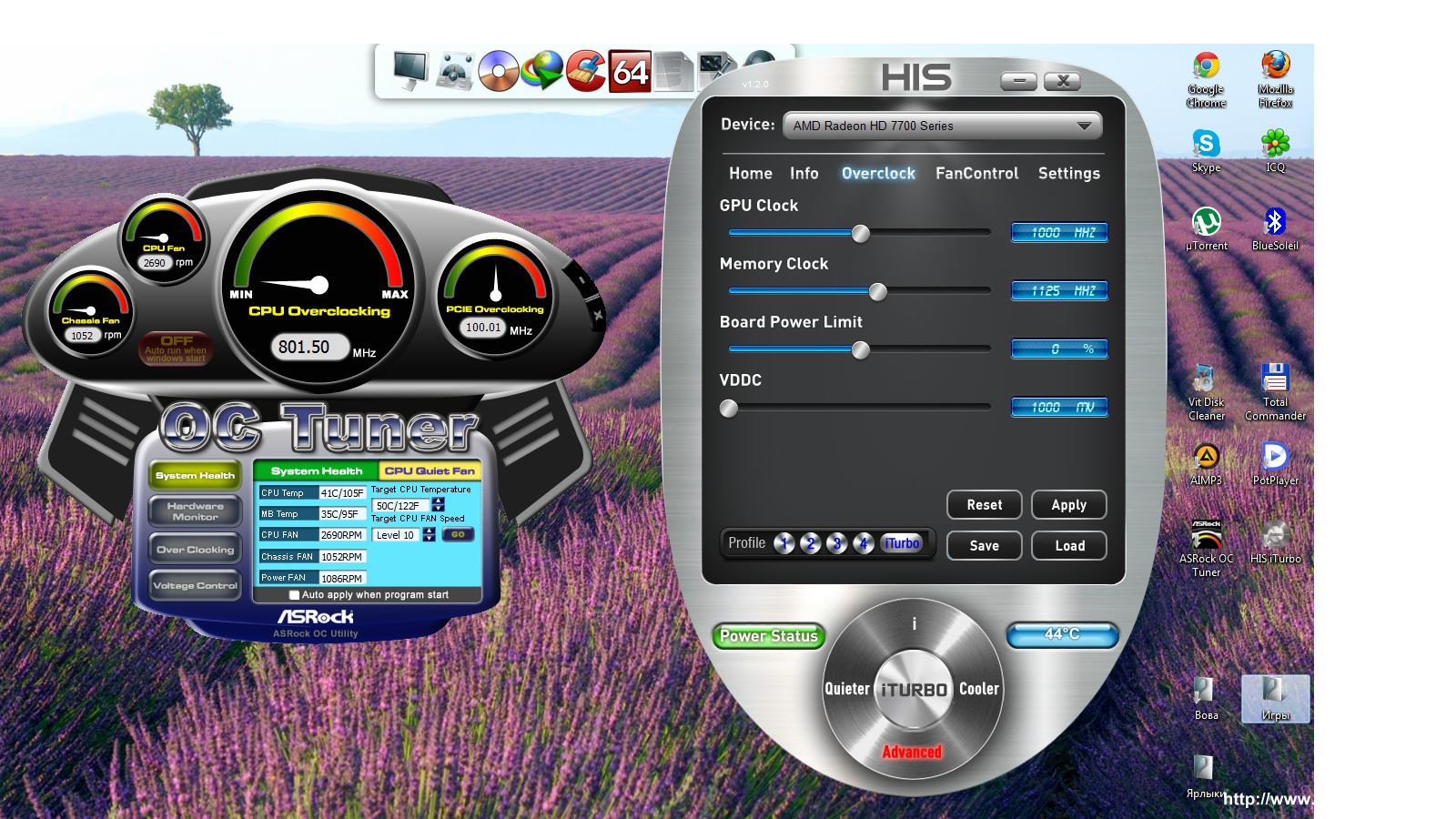Click the Memory Clock slider handle

[877, 292]
